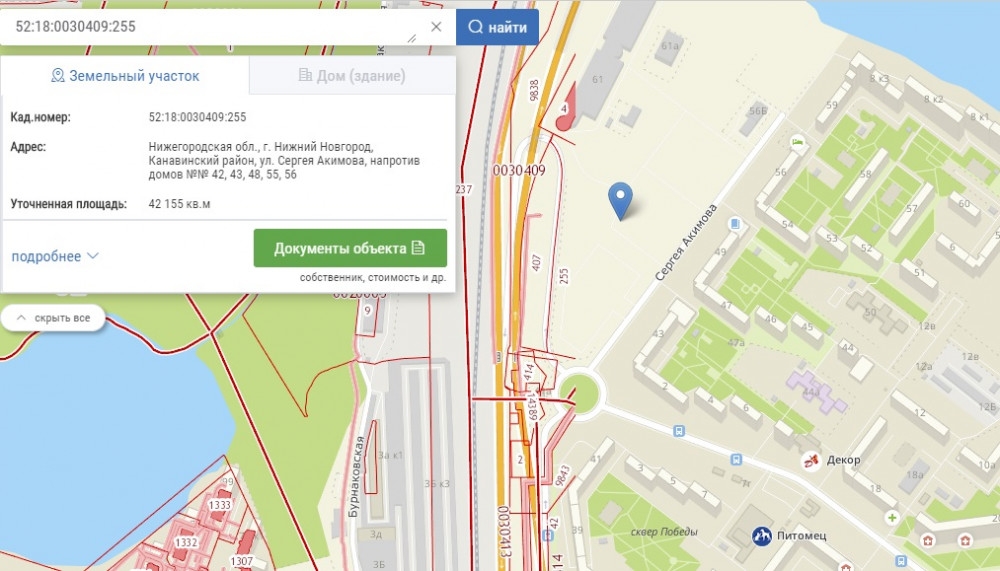Click the bus stop icon near the roundabout
1000x571 pixels.
[680, 431]
